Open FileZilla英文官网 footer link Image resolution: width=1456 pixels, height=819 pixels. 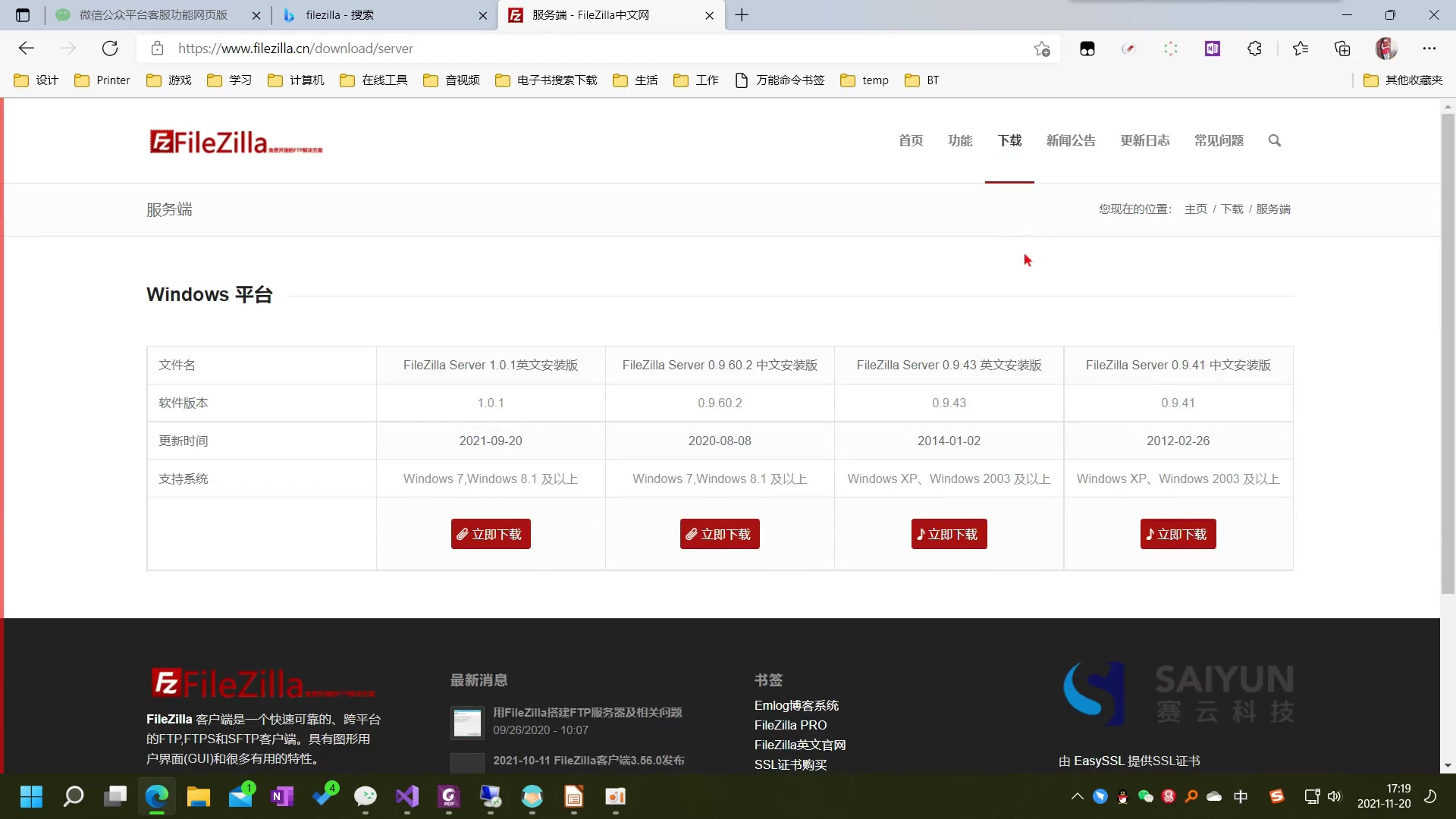800,745
